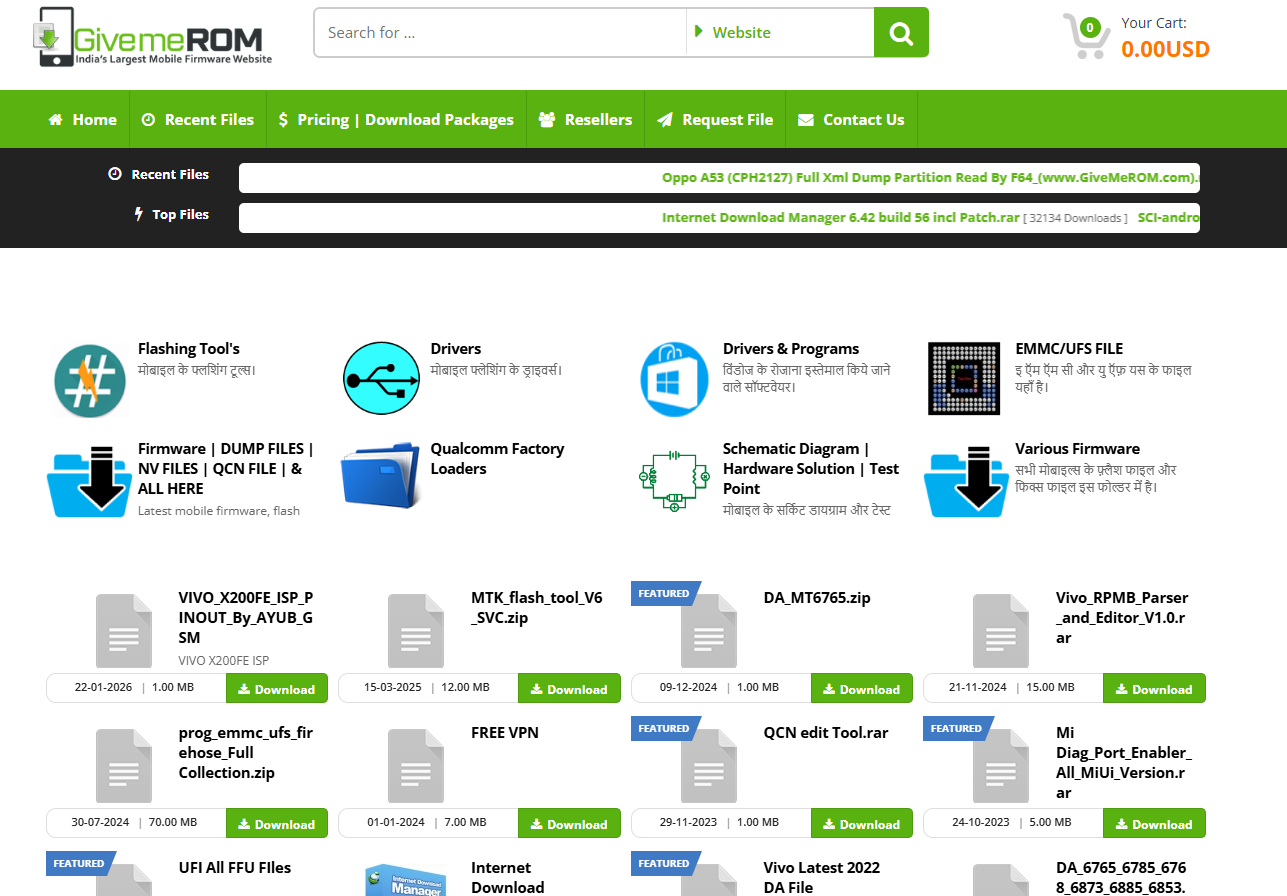Open Qualcomm Factory Loaders title link
Image resolution: width=1287 pixels, height=896 pixels.
497,459
